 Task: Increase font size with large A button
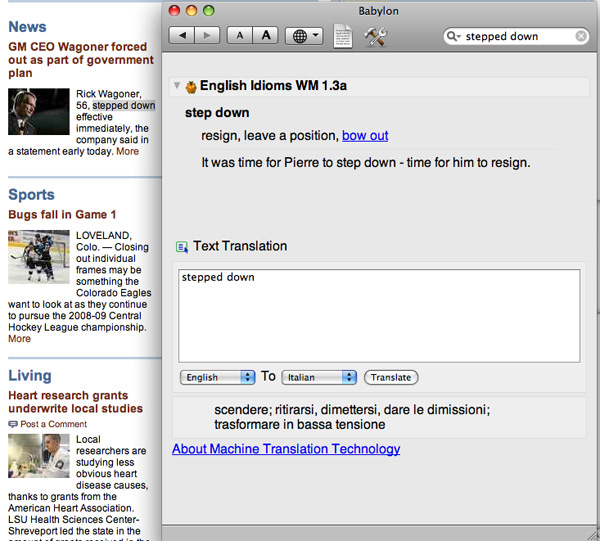coord(265,36)
